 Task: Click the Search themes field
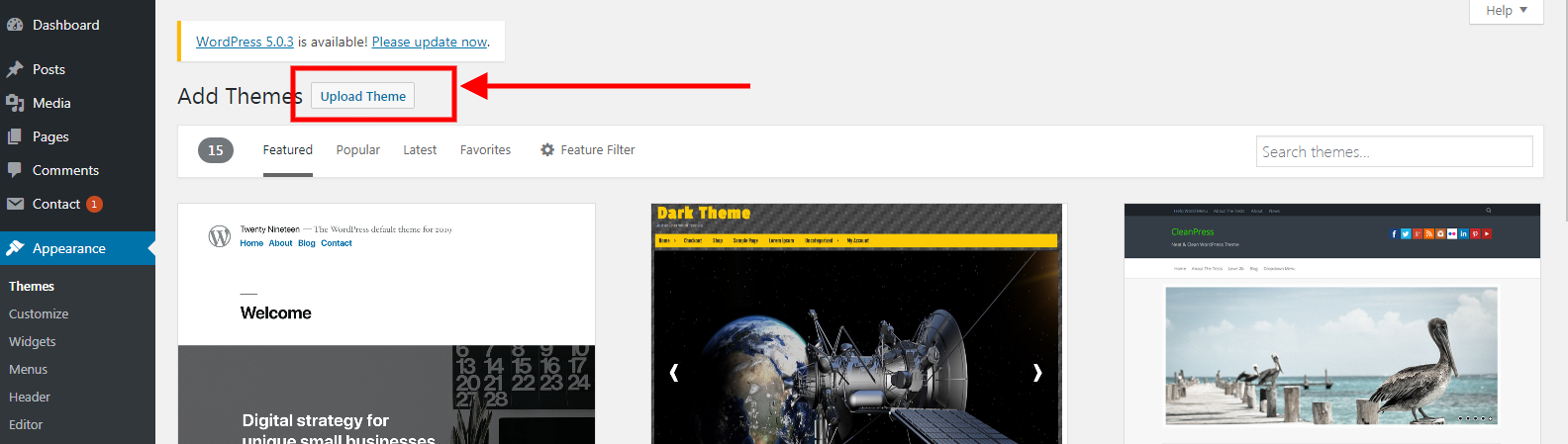pos(1395,151)
